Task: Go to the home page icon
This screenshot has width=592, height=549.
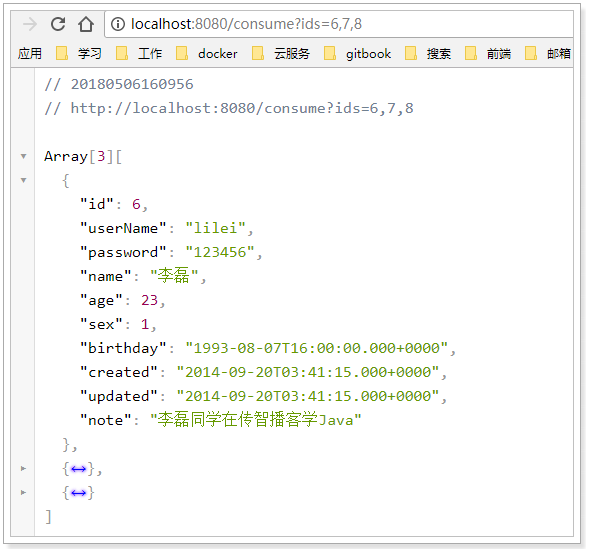Action: point(86,24)
